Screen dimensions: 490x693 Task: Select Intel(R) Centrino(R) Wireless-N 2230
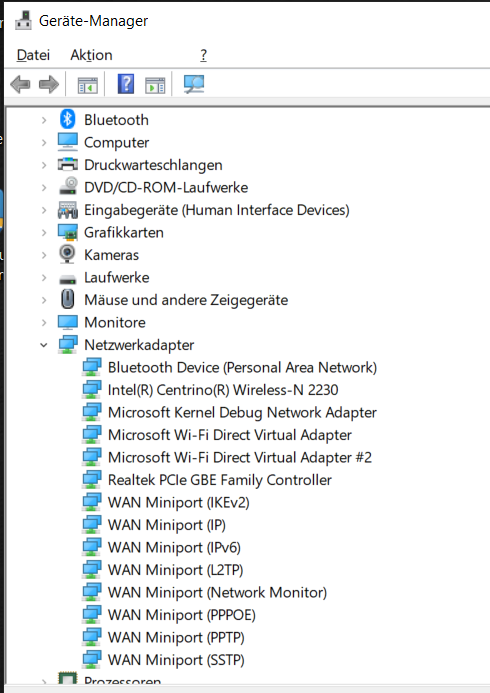coord(223,390)
